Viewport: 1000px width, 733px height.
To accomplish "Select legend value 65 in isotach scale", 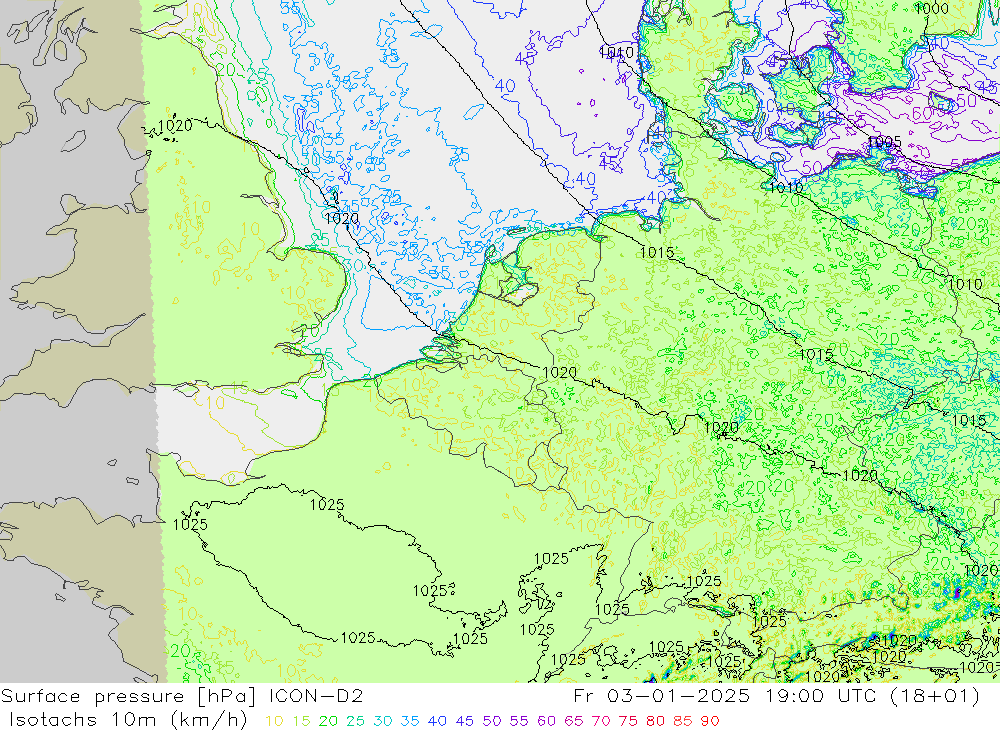I will pos(573,721).
